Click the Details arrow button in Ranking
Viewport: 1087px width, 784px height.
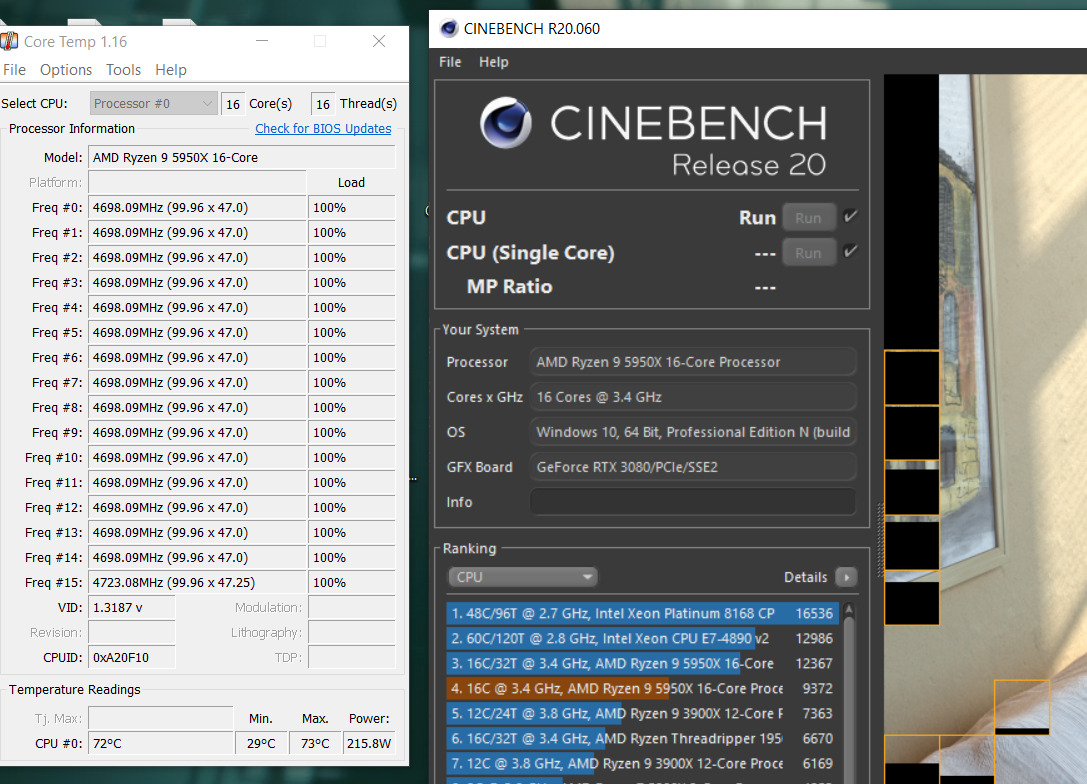[846, 577]
